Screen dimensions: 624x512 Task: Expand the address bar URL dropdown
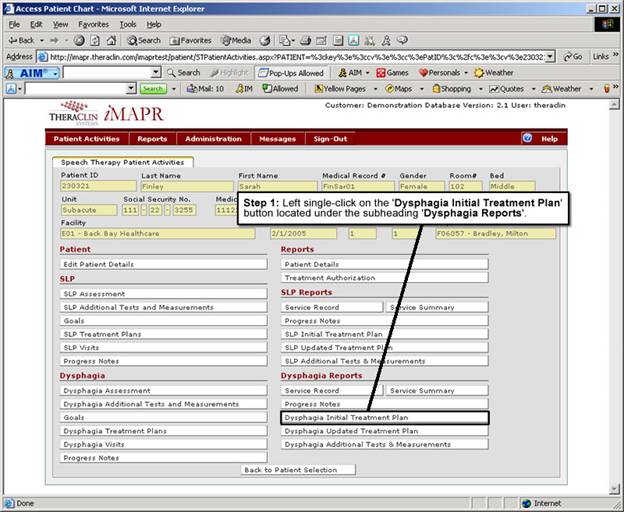coord(549,57)
